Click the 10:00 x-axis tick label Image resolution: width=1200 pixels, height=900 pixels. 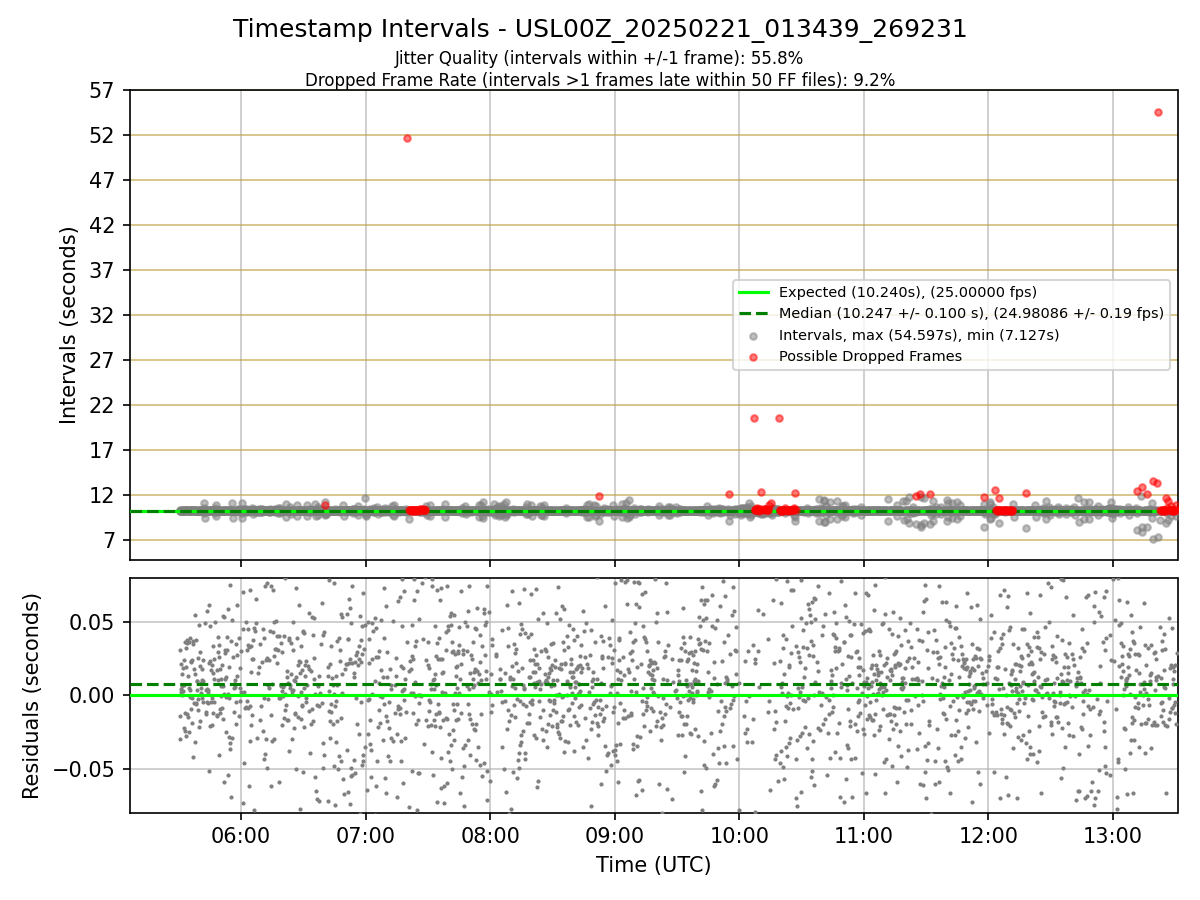(739, 837)
